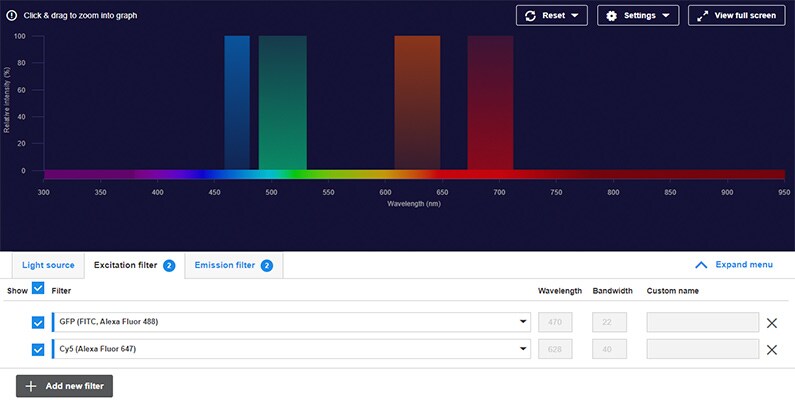Click the full screen arrows icon

[702, 16]
